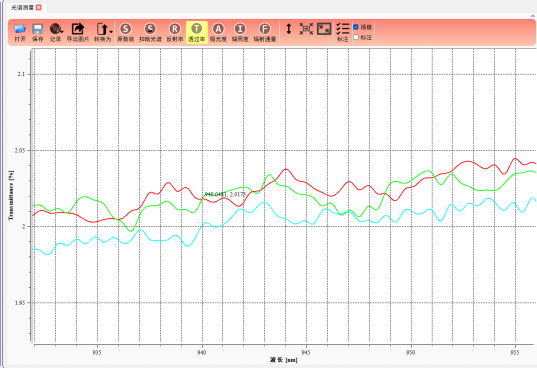Click the zoom-to-fit extents icon
537x368 pixels.
pos(306,29)
